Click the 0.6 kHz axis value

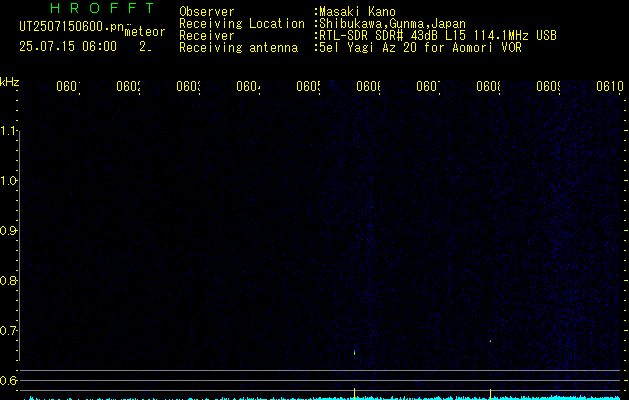point(9,380)
